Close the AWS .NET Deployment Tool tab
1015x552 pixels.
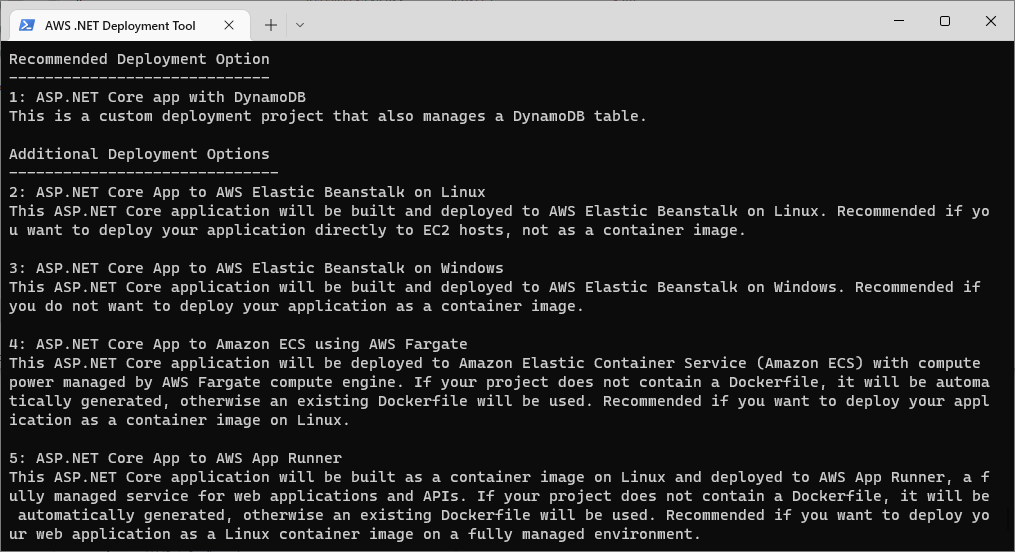click(229, 25)
